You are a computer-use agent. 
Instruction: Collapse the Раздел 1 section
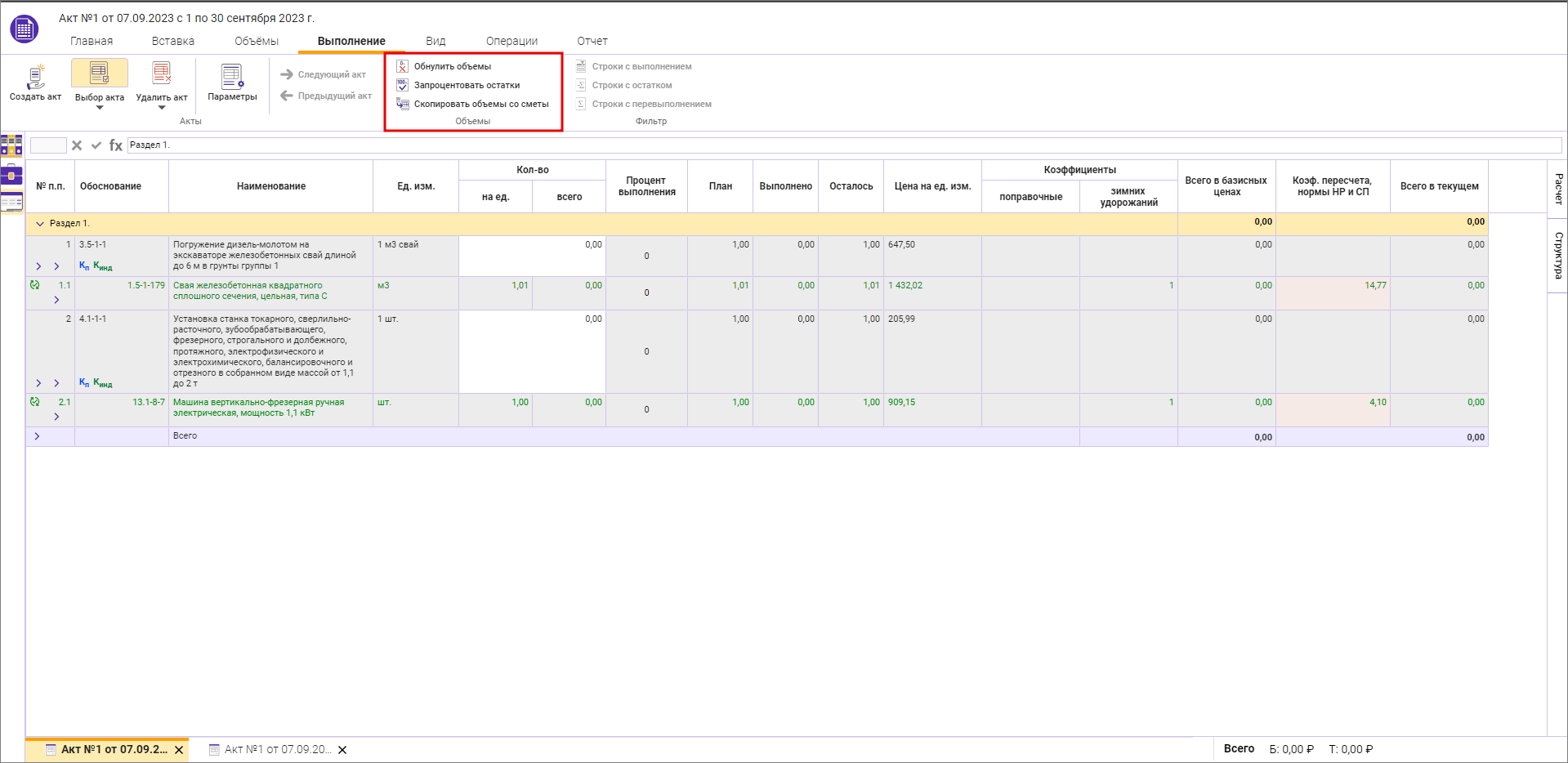[x=39, y=224]
